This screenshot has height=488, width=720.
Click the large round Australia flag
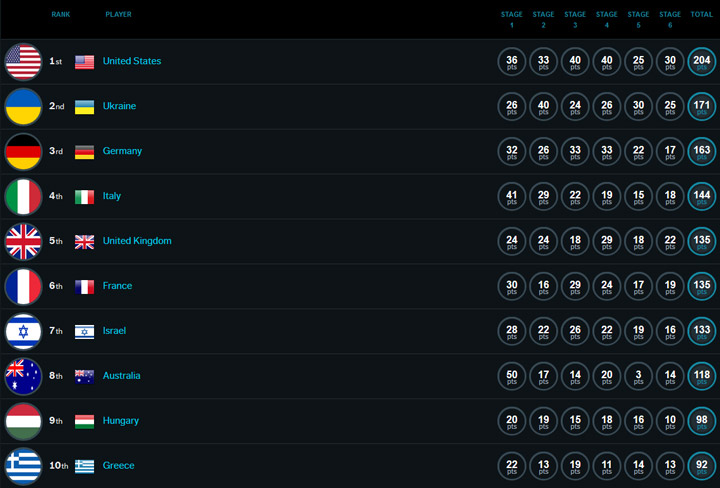[23, 376]
